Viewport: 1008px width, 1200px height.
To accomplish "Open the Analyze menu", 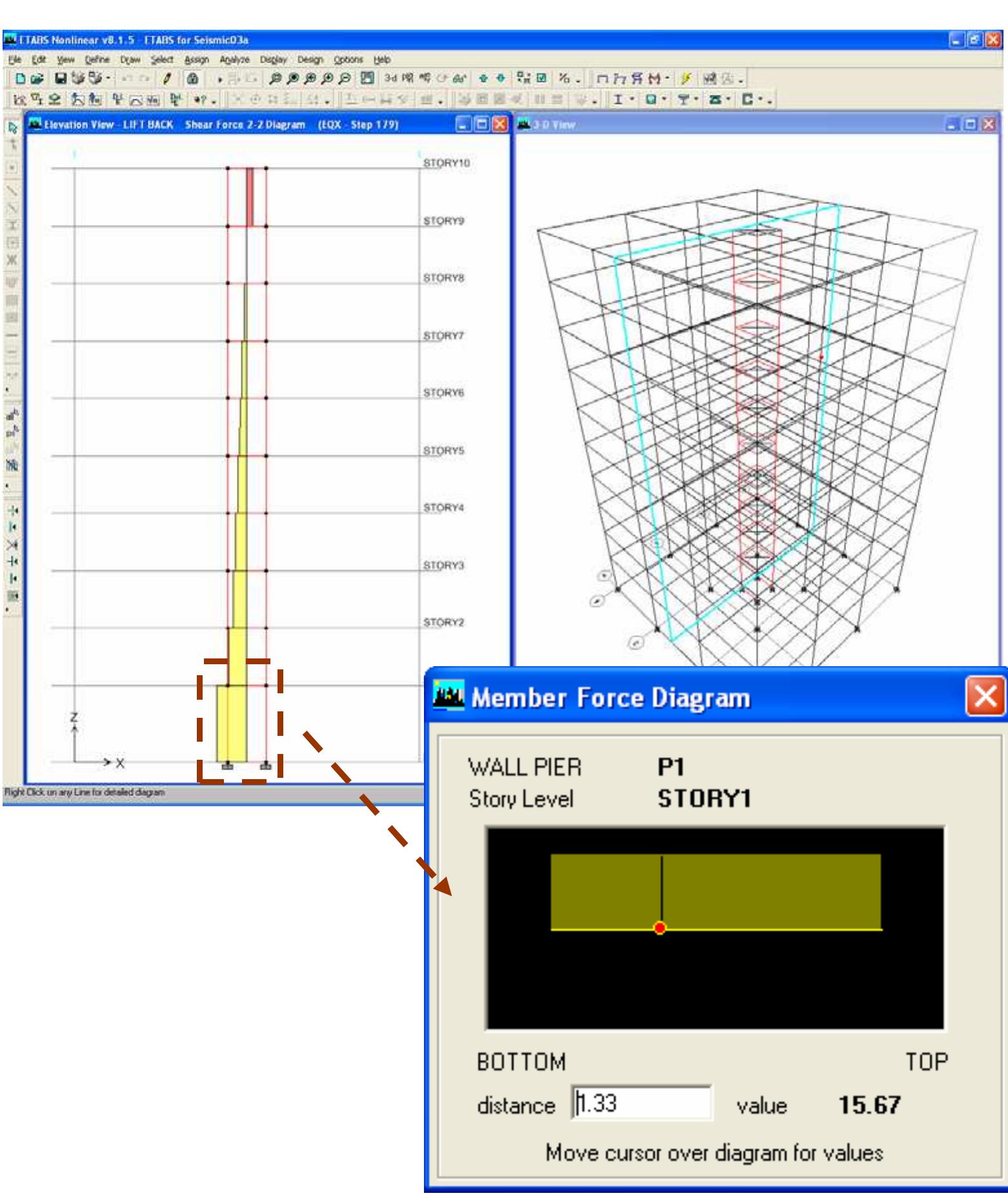I will (x=234, y=59).
